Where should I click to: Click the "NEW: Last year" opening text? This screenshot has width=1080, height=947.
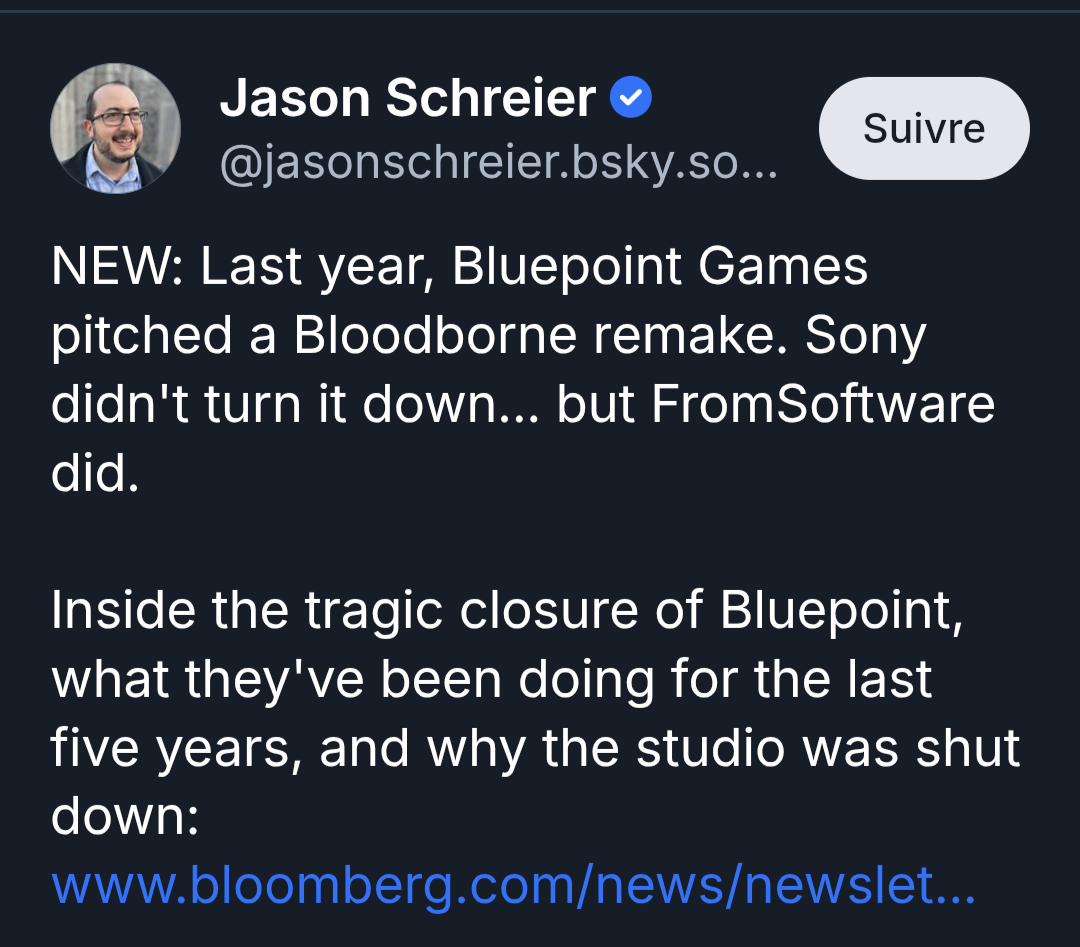tap(236, 267)
